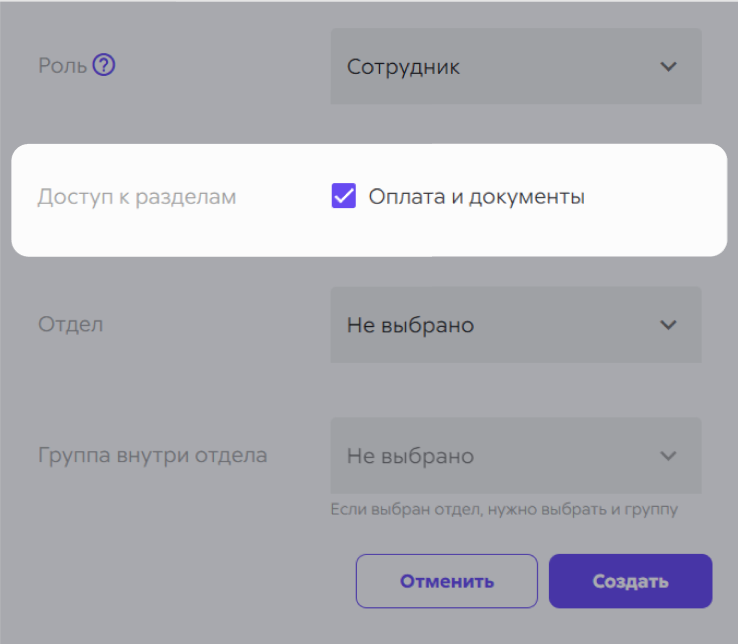Expand the Отдел dropdown
This screenshot has height=644, width=738.
(x=516, y=325)
